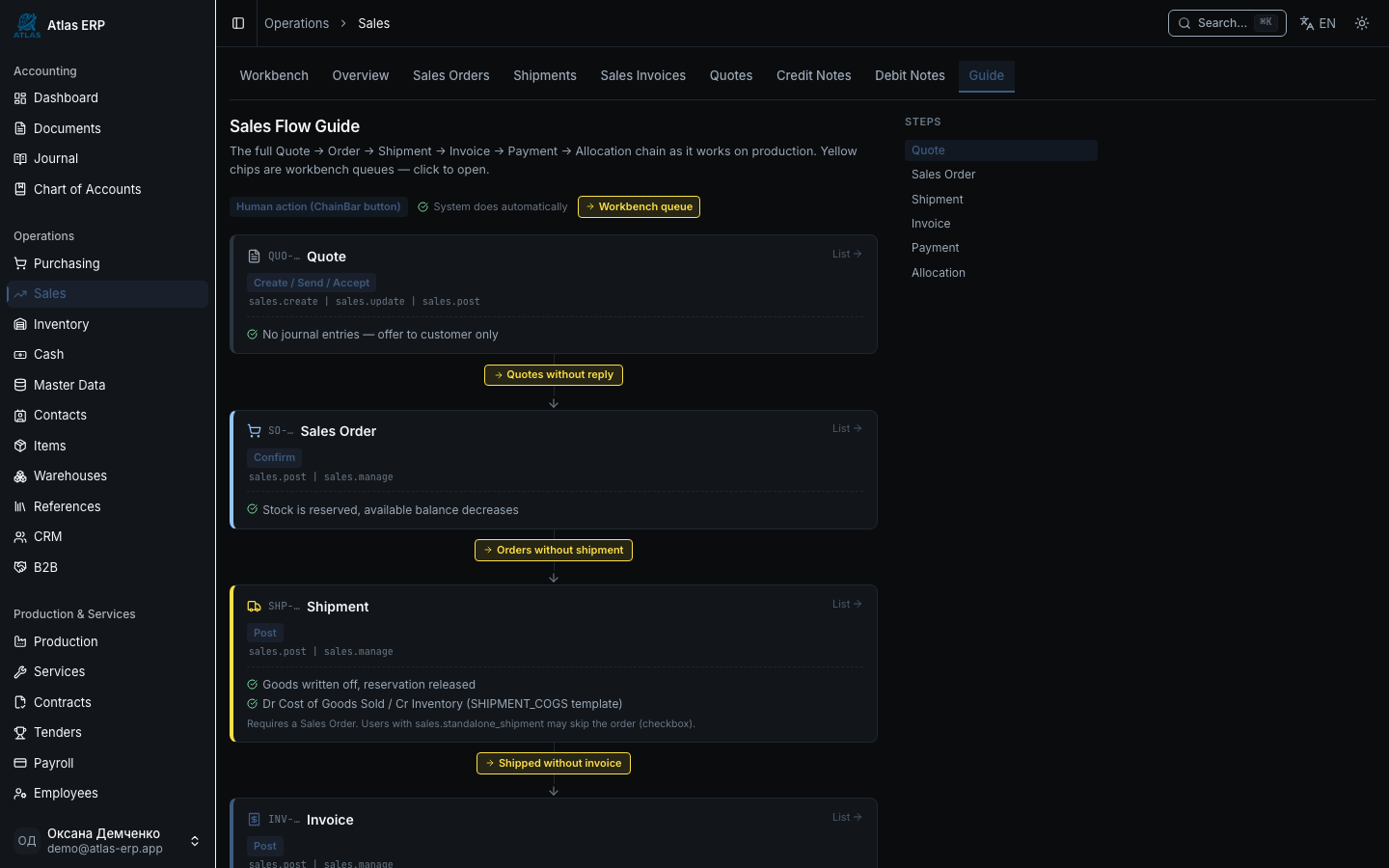
Task: Toggle the sidebar collapse icon
Action: [x=238, y=23]
